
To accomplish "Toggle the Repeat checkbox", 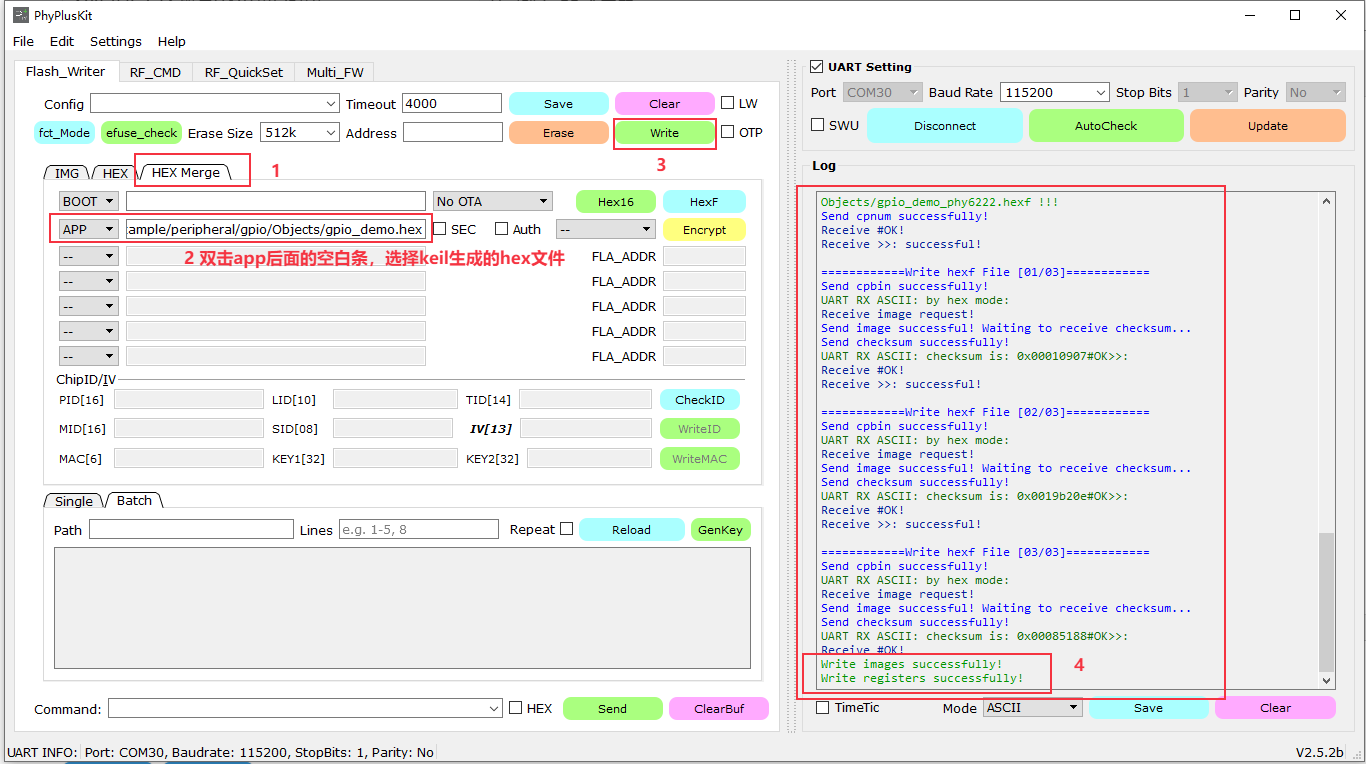I will click(567, 529).
